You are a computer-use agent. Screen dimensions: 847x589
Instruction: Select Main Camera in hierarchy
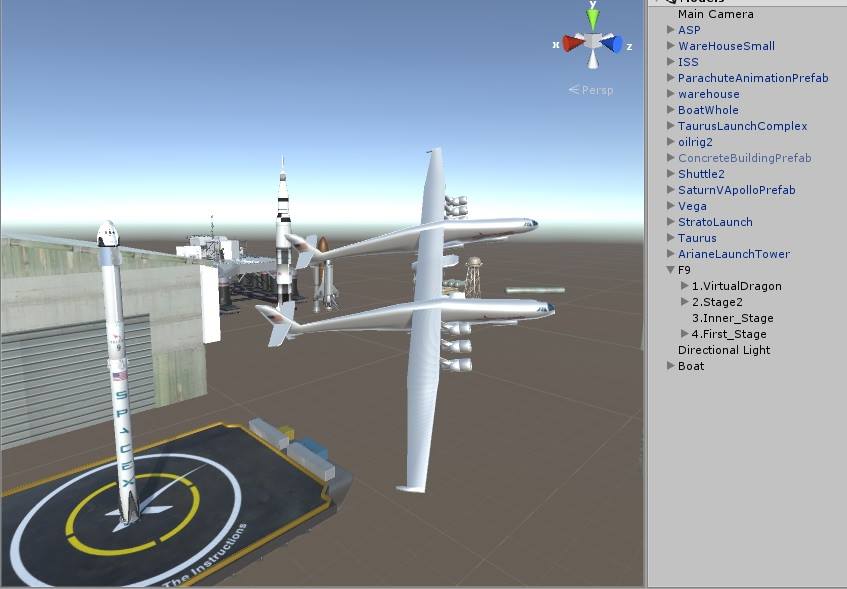[x=715, y=14]
